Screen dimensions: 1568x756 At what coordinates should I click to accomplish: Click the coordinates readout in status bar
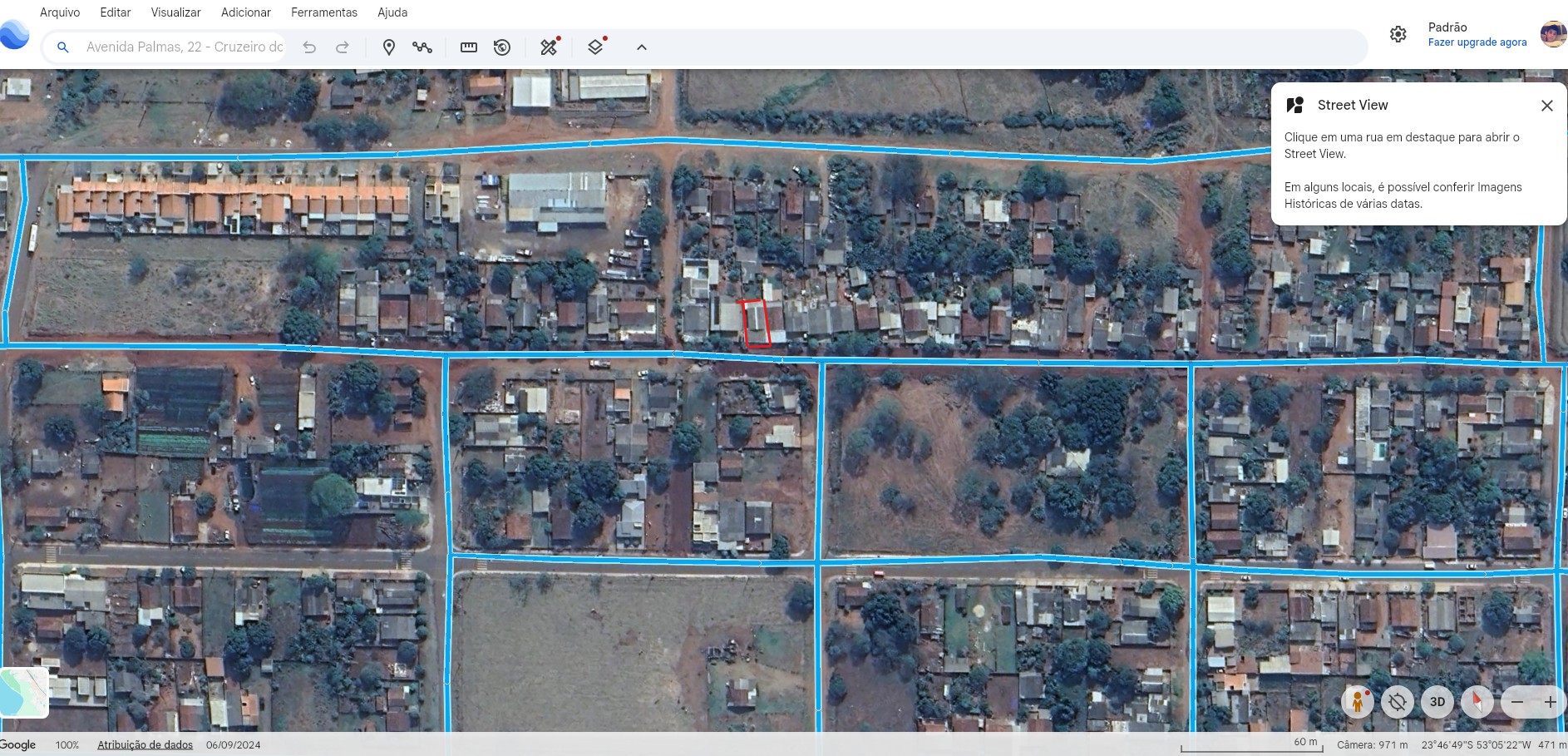(x=1477, y=745)
